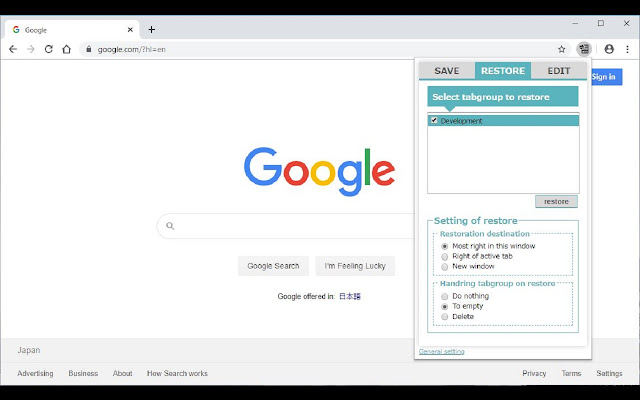Open the Settings footer link
Viewport: 640px width, 400px height.
tap(609, 373)
